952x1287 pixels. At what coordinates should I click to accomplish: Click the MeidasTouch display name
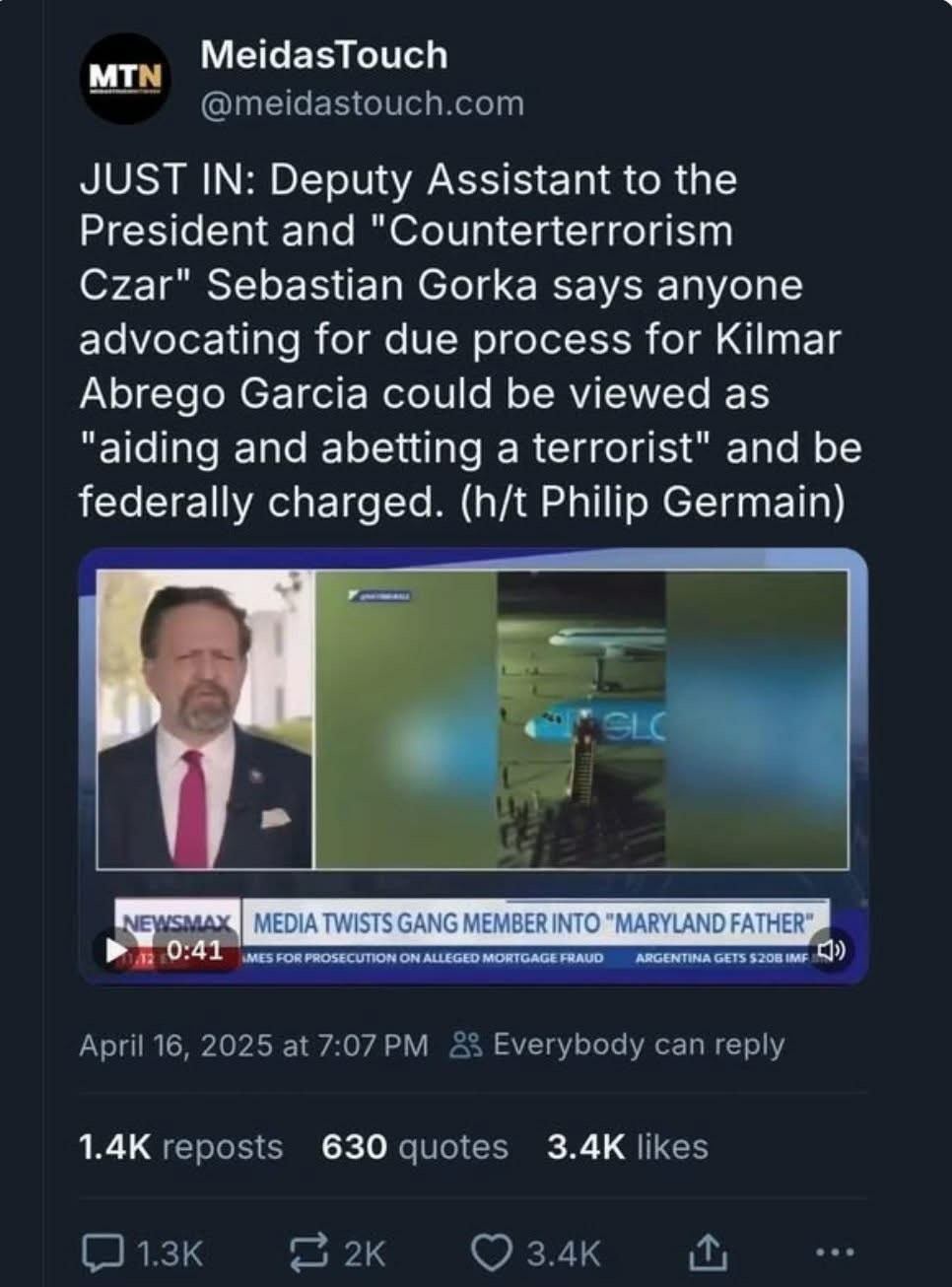pos(323,55)
